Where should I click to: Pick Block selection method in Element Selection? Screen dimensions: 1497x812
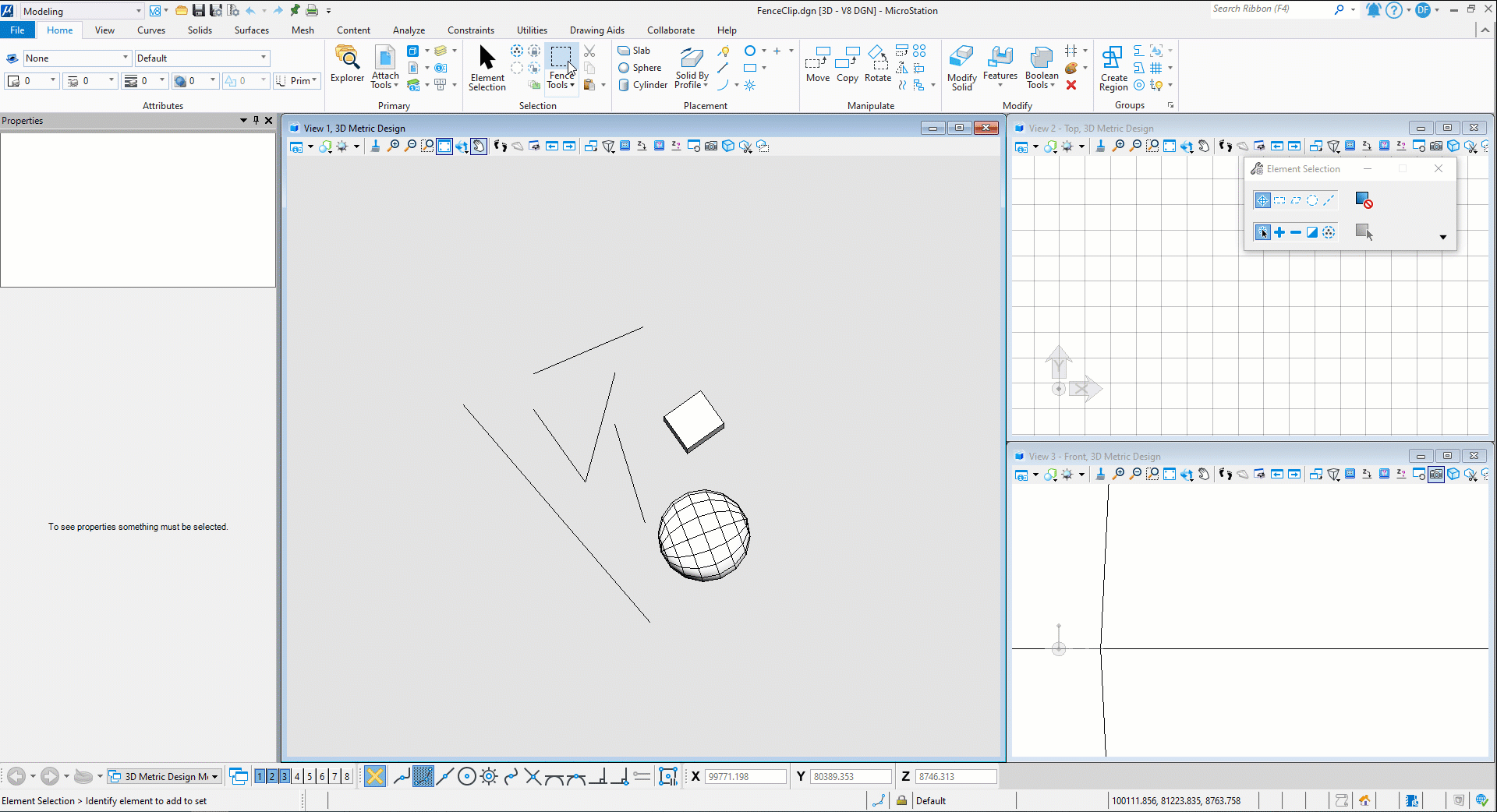click(x=1279, y=200)
